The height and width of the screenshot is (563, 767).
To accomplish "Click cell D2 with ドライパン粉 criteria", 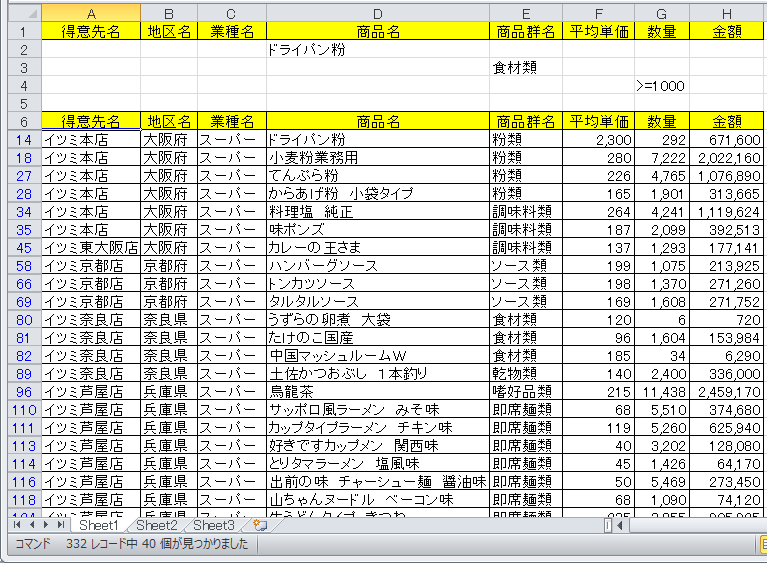I will [x=377, y=50].
